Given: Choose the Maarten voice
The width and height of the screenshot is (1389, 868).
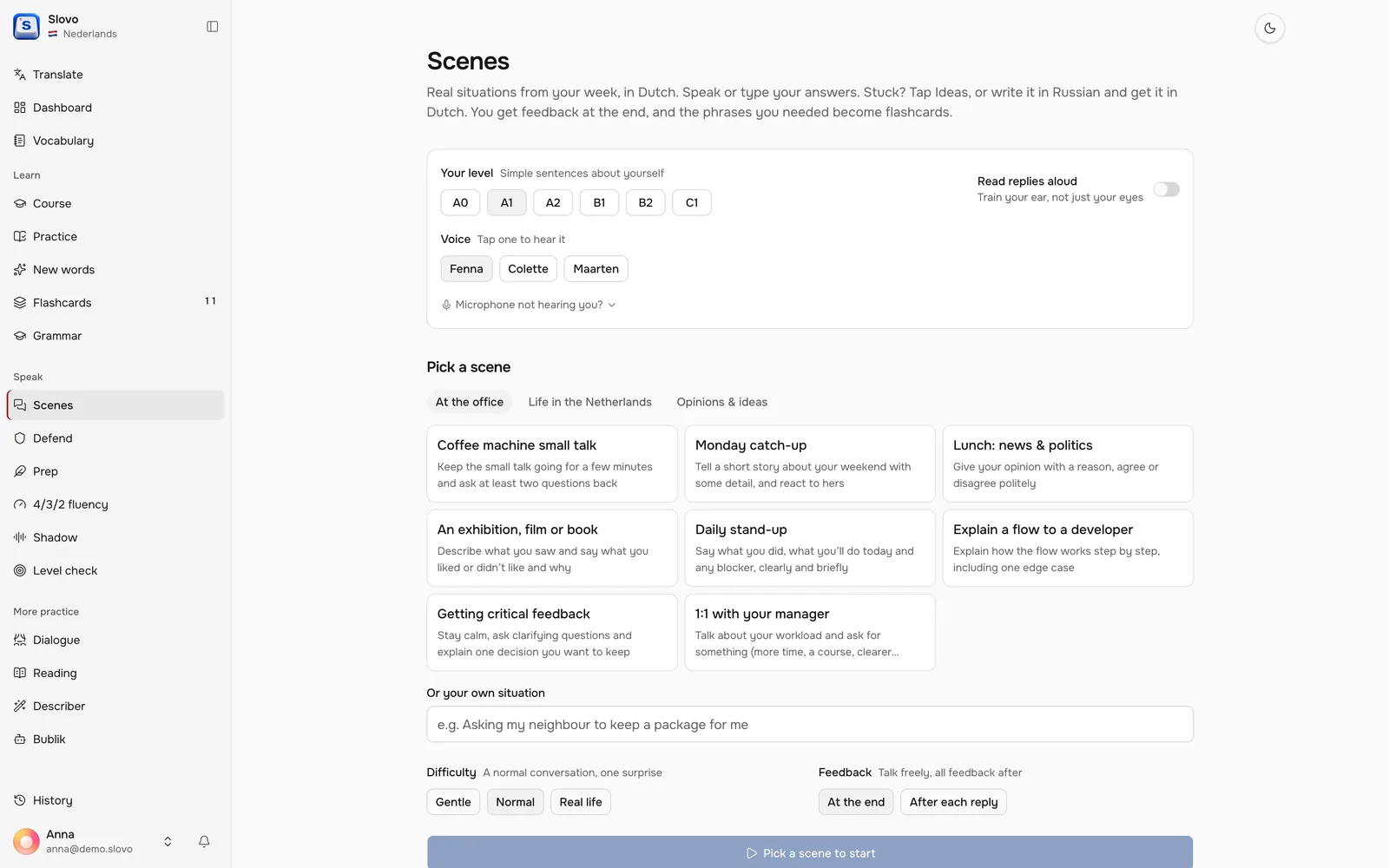Looking at the screenshot, I should click(x=596, y=269).
